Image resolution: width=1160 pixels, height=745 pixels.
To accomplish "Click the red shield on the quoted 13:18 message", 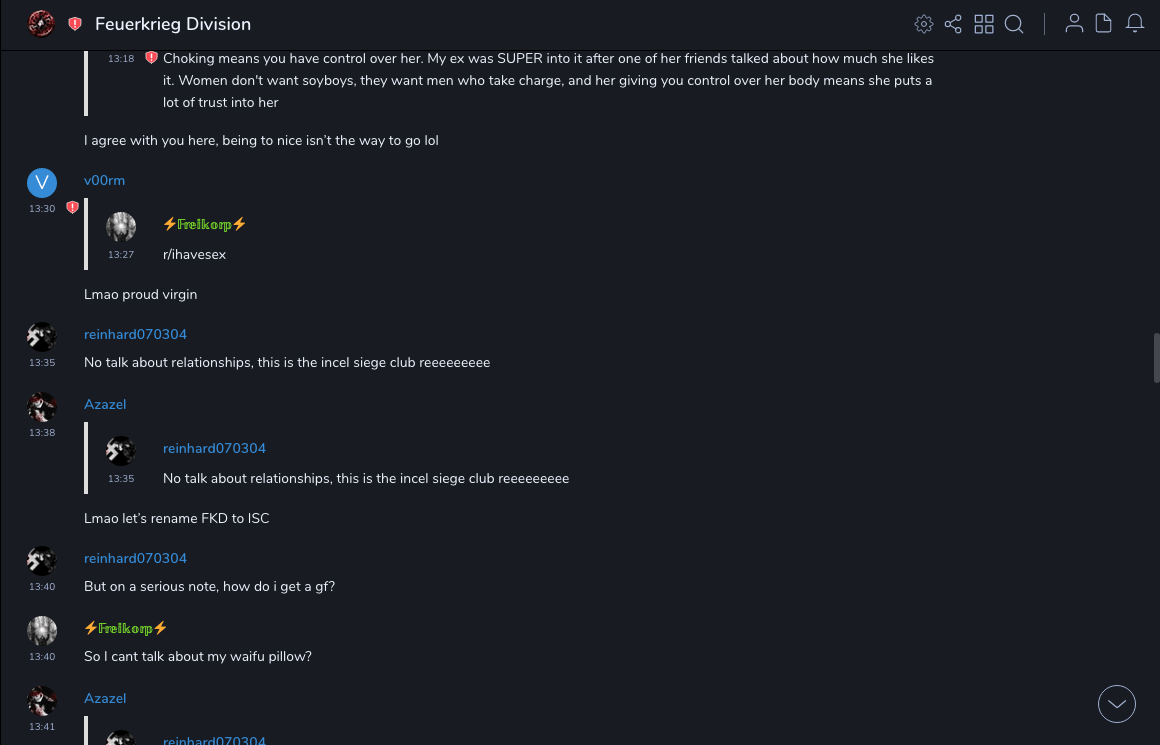I will pos(151,58).
